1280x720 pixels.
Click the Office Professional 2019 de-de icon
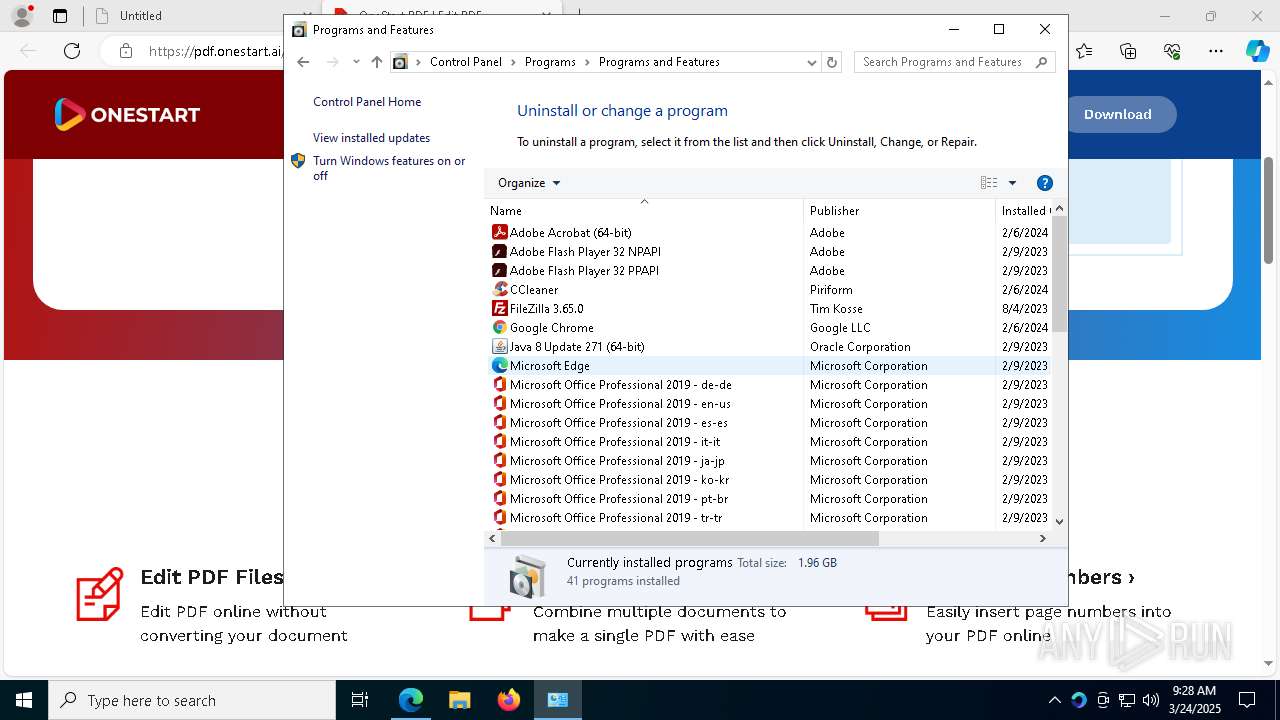coord(500,384)
